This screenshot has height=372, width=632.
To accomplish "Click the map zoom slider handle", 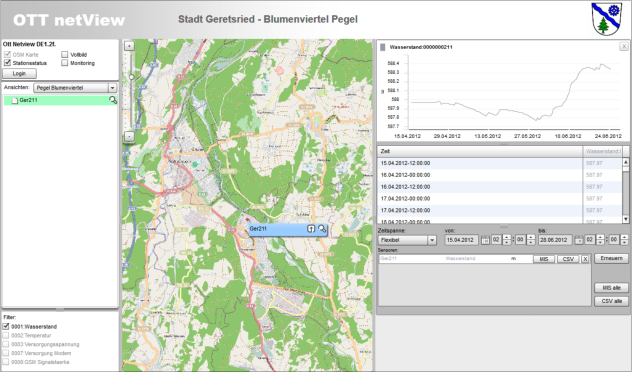I will click(131, 77).
